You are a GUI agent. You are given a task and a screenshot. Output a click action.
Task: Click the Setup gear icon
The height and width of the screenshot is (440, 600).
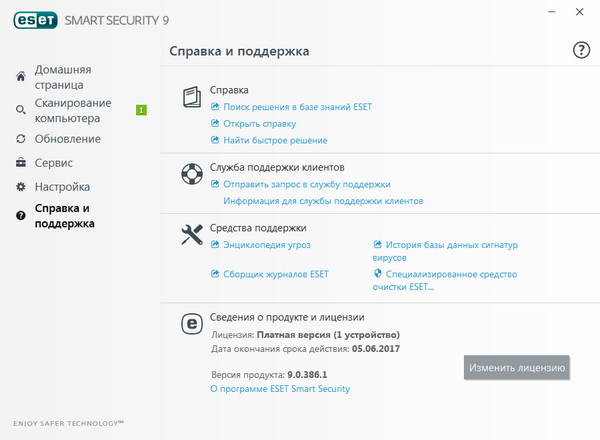(21, 187)
